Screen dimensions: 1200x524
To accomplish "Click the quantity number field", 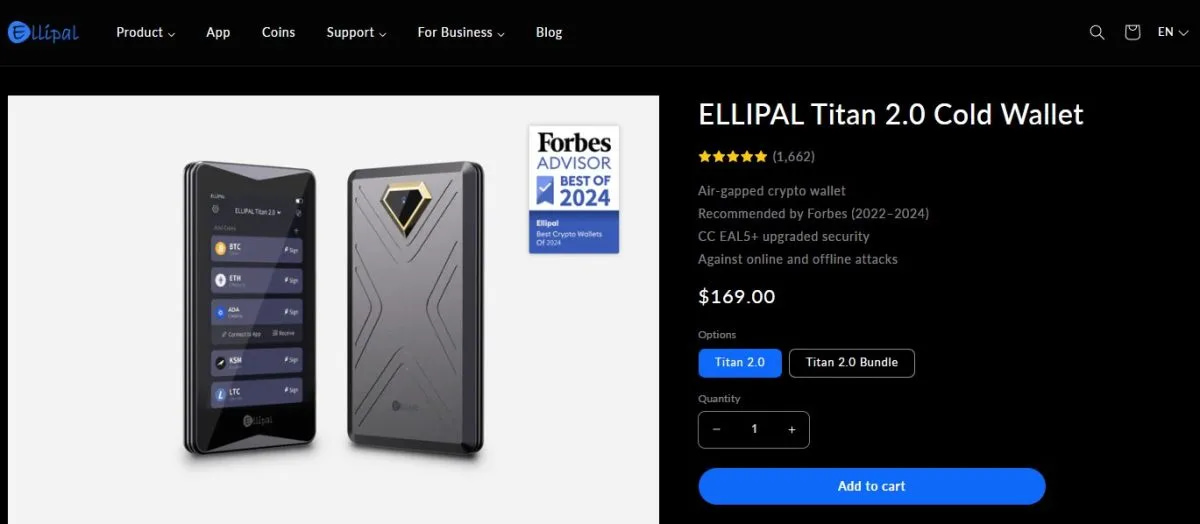I will click(x=754, y=430).
